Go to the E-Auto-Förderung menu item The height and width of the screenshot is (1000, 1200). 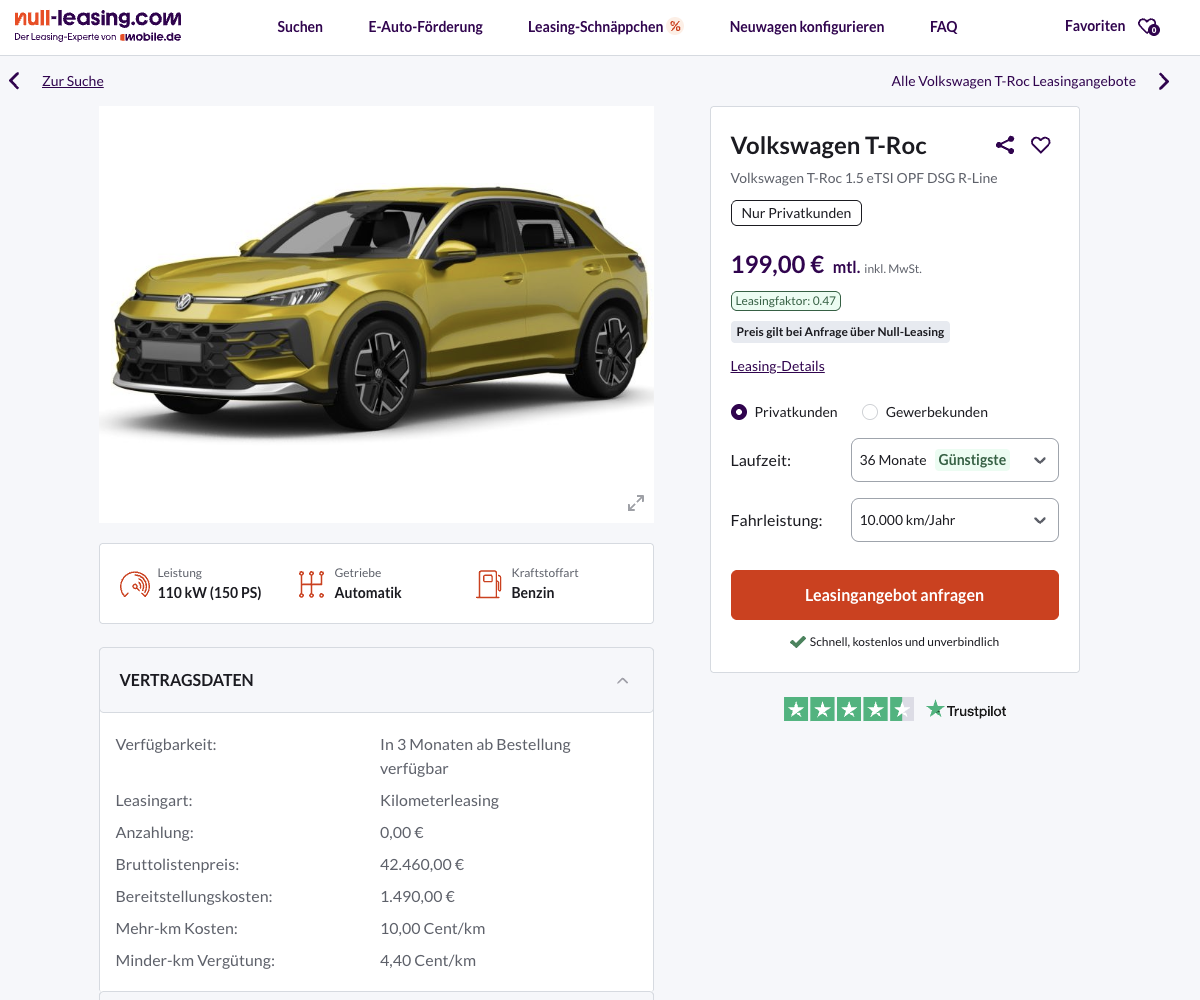(425, 27)
